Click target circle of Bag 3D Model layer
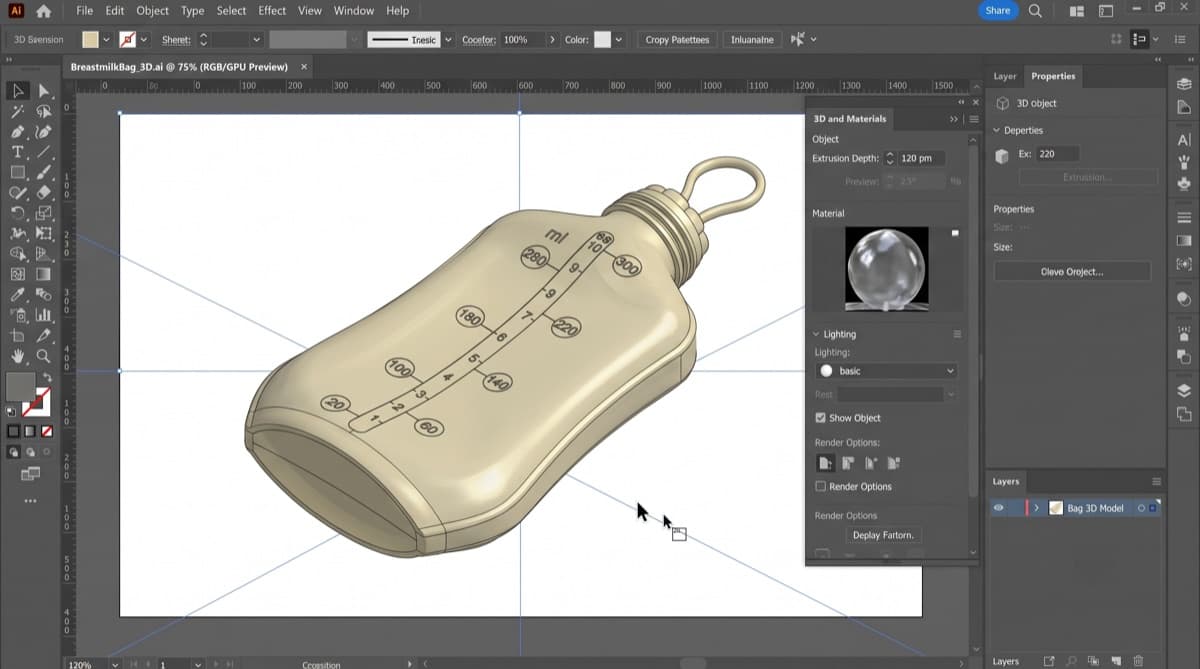The width and height of the screenshot is (1200, 669). (x=1140, y=508)
